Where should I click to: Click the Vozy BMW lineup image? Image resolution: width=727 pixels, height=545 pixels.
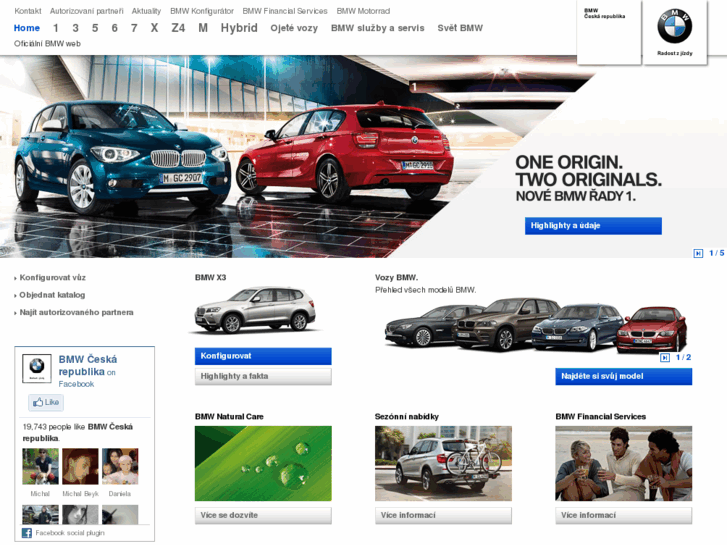coord(536,326)
